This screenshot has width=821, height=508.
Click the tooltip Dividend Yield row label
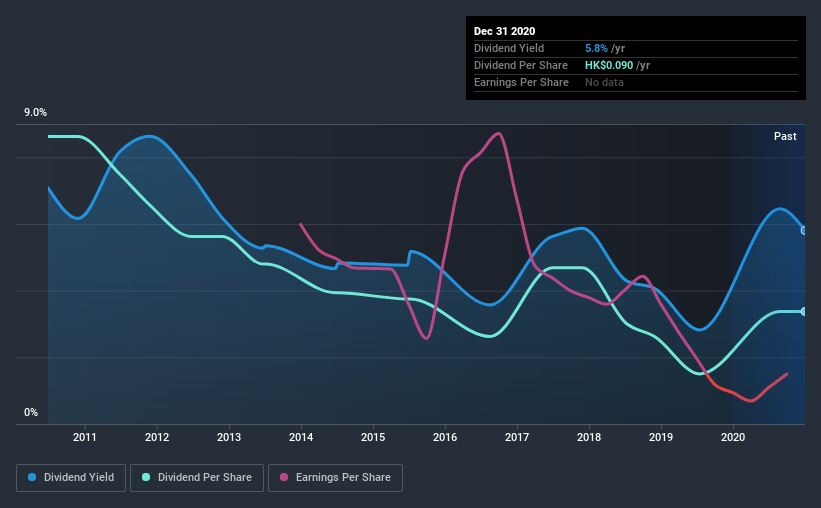coord(509,48)
